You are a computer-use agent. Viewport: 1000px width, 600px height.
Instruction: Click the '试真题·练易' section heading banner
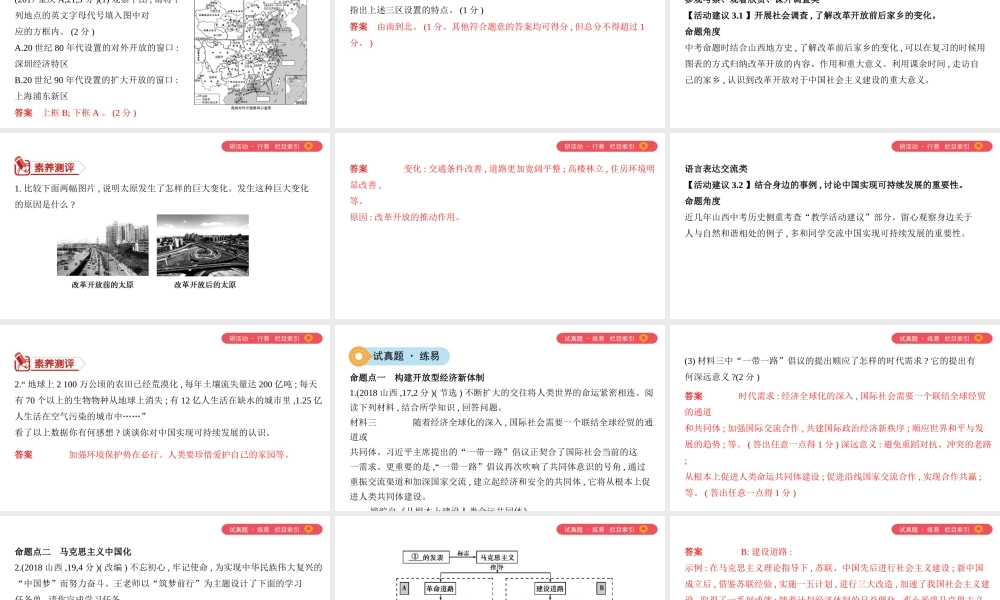[x=399, y=356]
